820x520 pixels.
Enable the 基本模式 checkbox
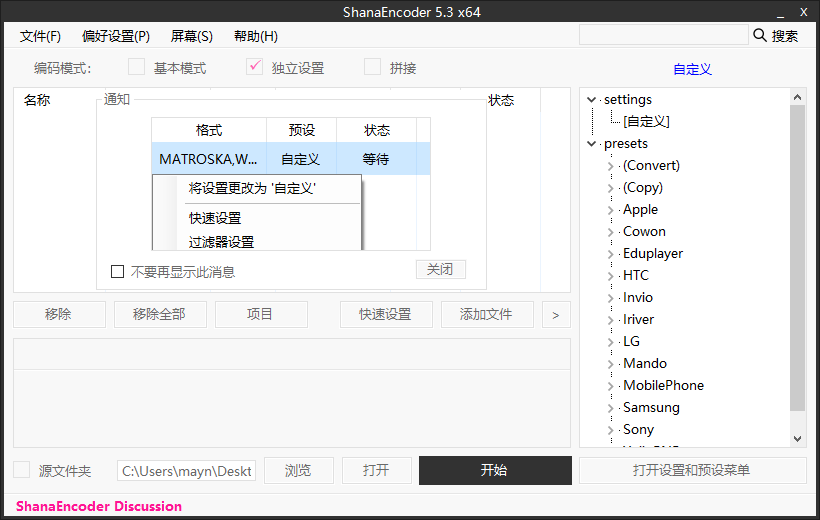(136, 67)
